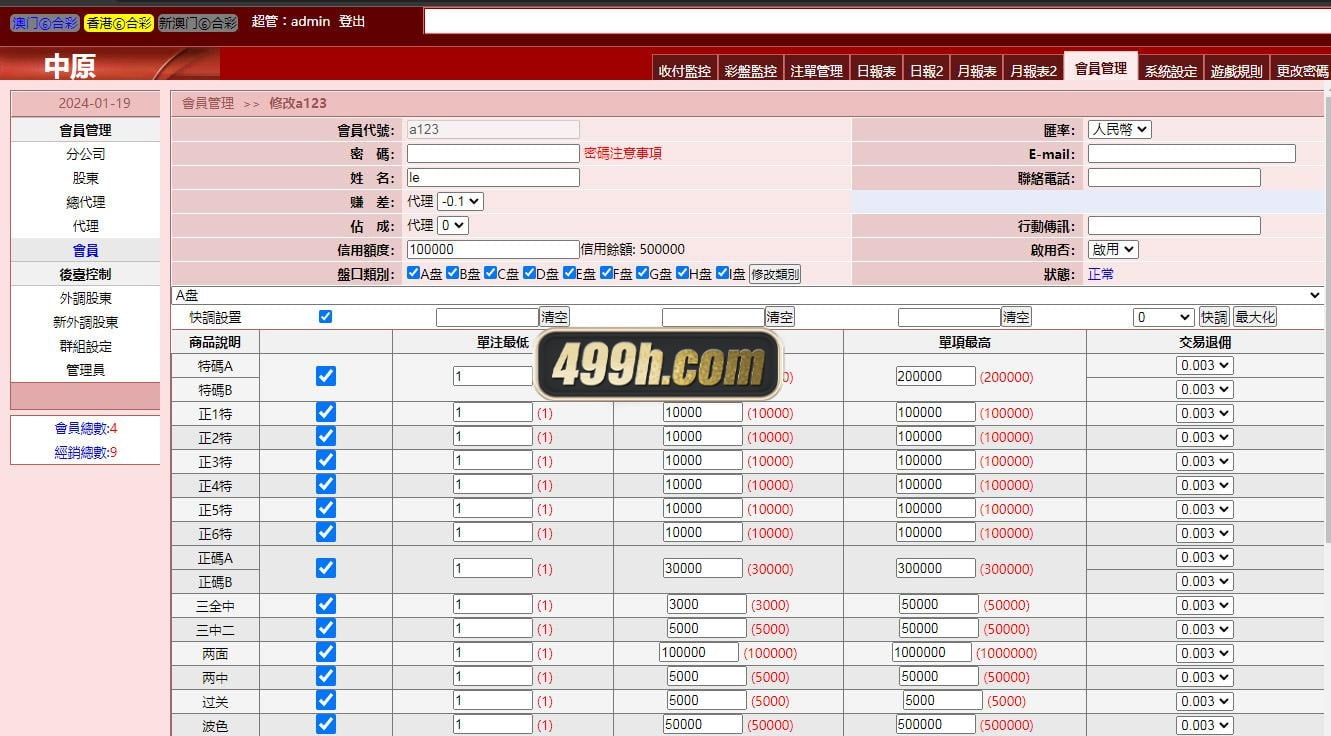Click the 正碼A 單項最高 field showing 300000

(936, 568)
